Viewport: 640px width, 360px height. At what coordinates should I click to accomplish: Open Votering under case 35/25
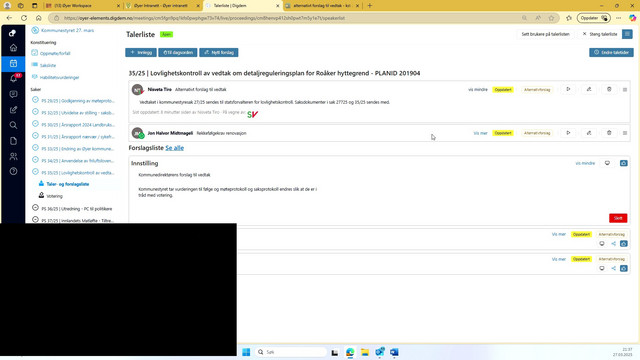point(54,196)
